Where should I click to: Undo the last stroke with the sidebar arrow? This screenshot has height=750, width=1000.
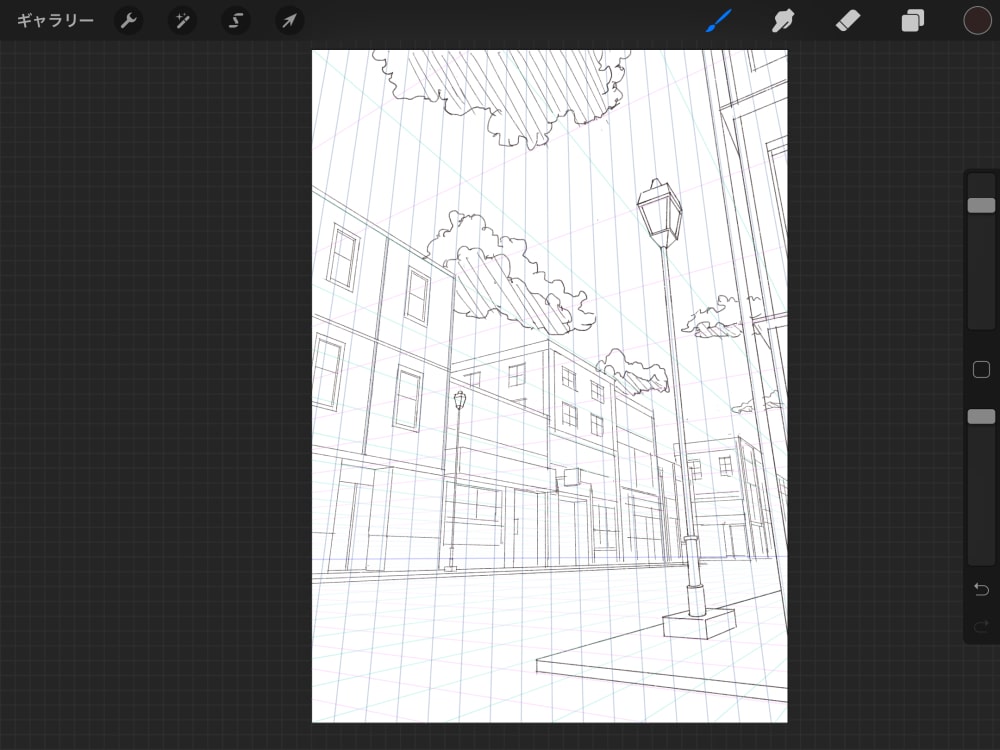(x=981, y=589)
